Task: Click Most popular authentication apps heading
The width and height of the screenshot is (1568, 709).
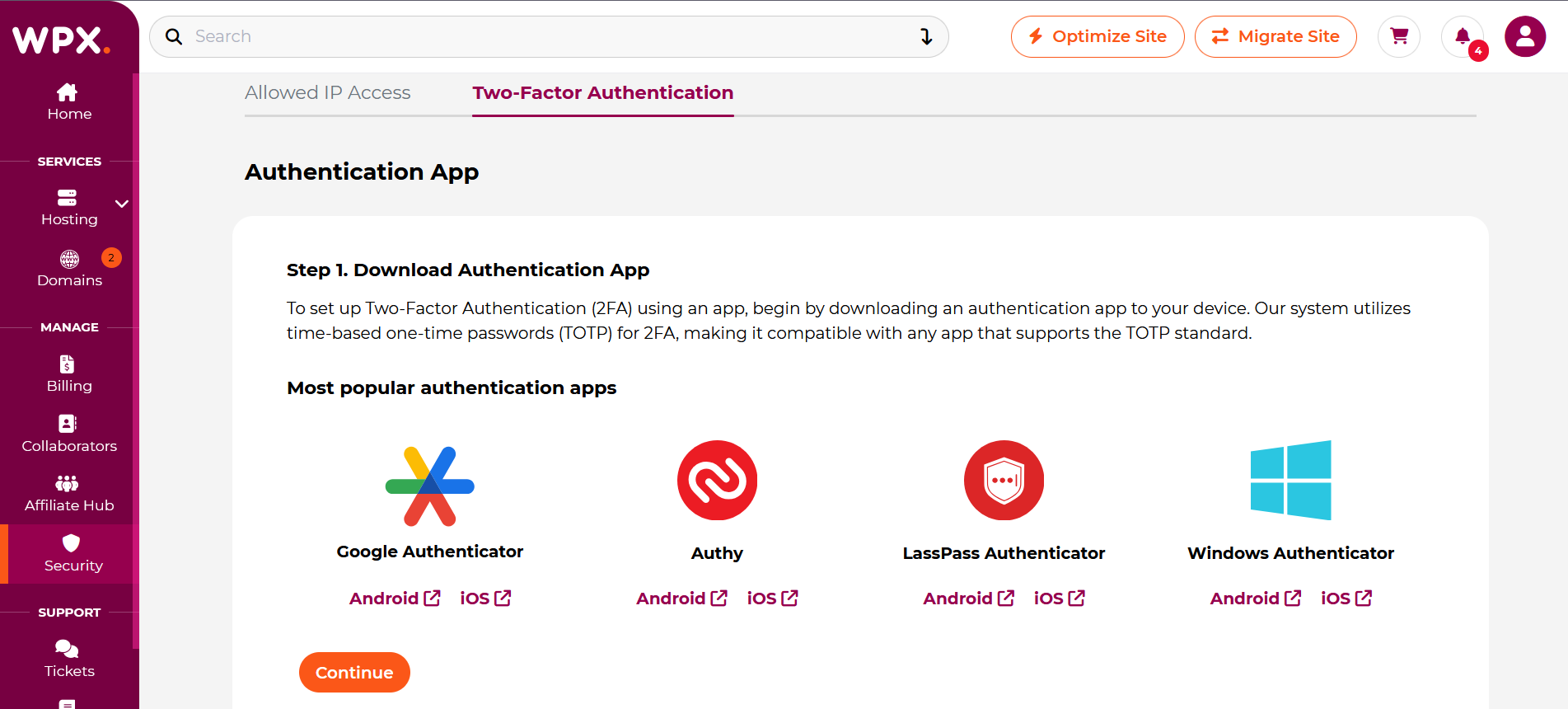Action: coord(452,387)
